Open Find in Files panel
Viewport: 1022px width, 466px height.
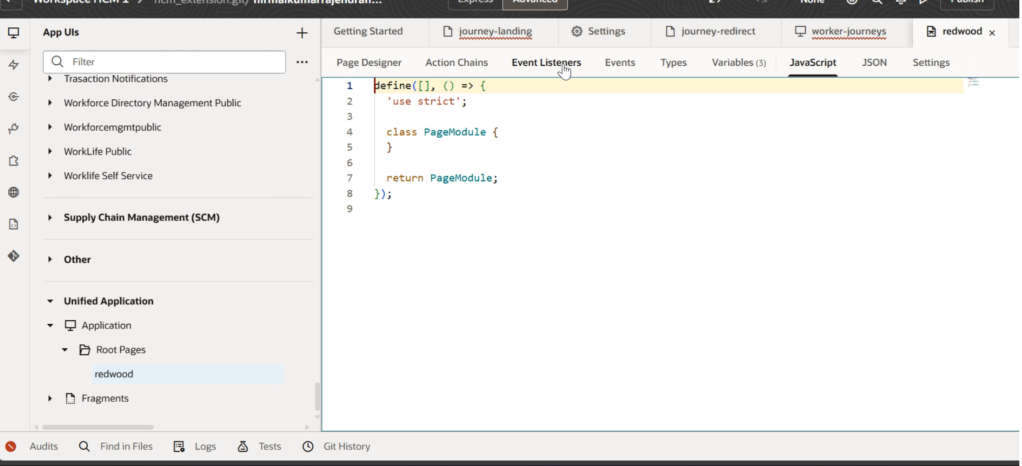tap(126, 446)
